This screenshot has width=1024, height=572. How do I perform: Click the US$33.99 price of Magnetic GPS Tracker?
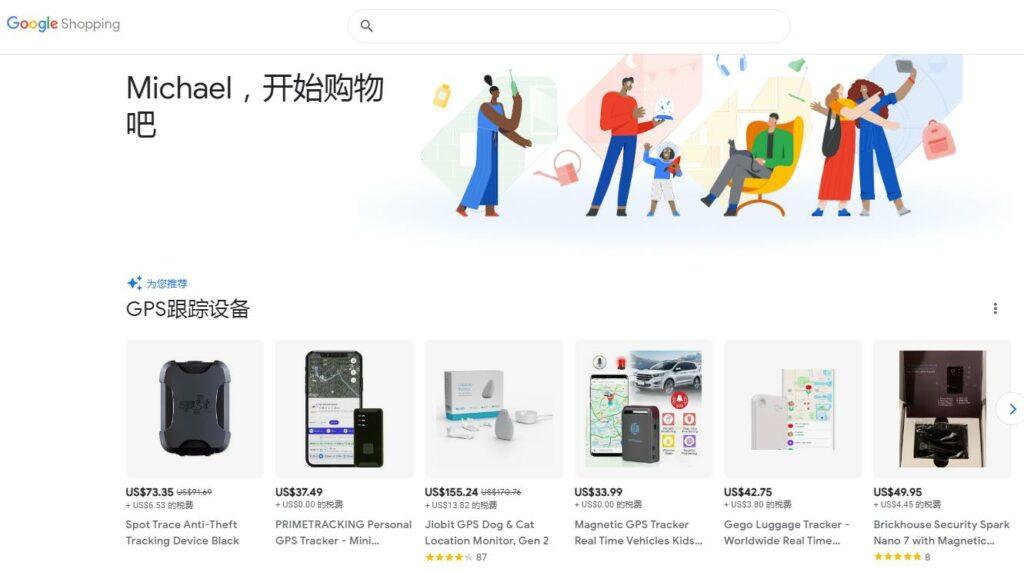(598, 492)
